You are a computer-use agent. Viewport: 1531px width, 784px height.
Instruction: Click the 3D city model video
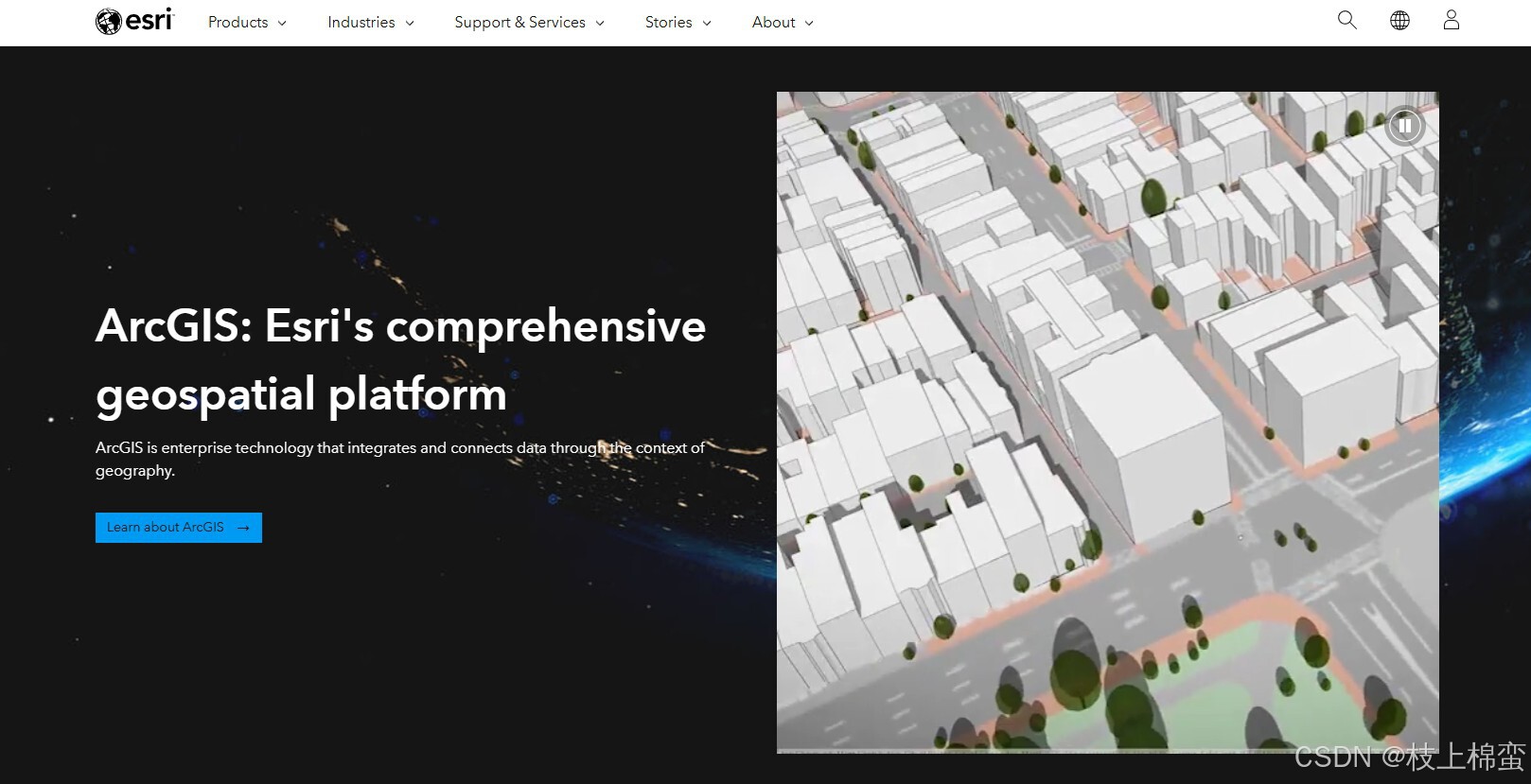[1107, 422]
